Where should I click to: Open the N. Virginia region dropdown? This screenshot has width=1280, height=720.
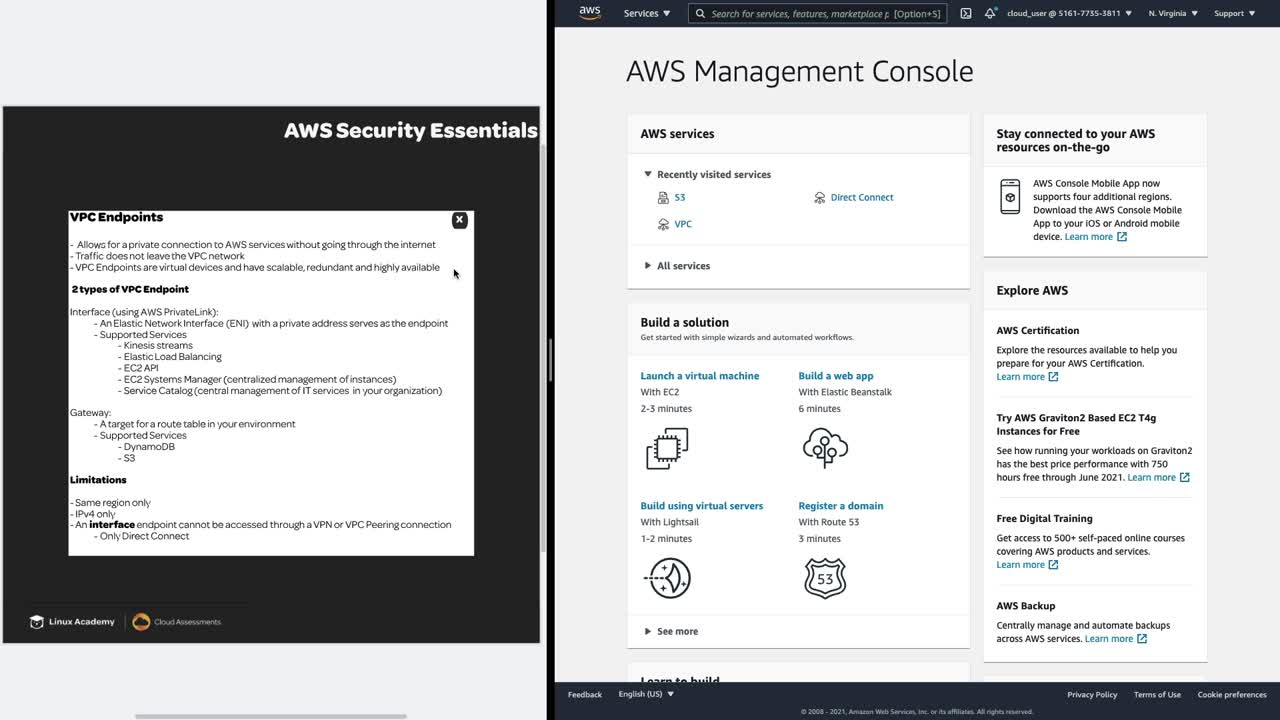coord(1173,14)
